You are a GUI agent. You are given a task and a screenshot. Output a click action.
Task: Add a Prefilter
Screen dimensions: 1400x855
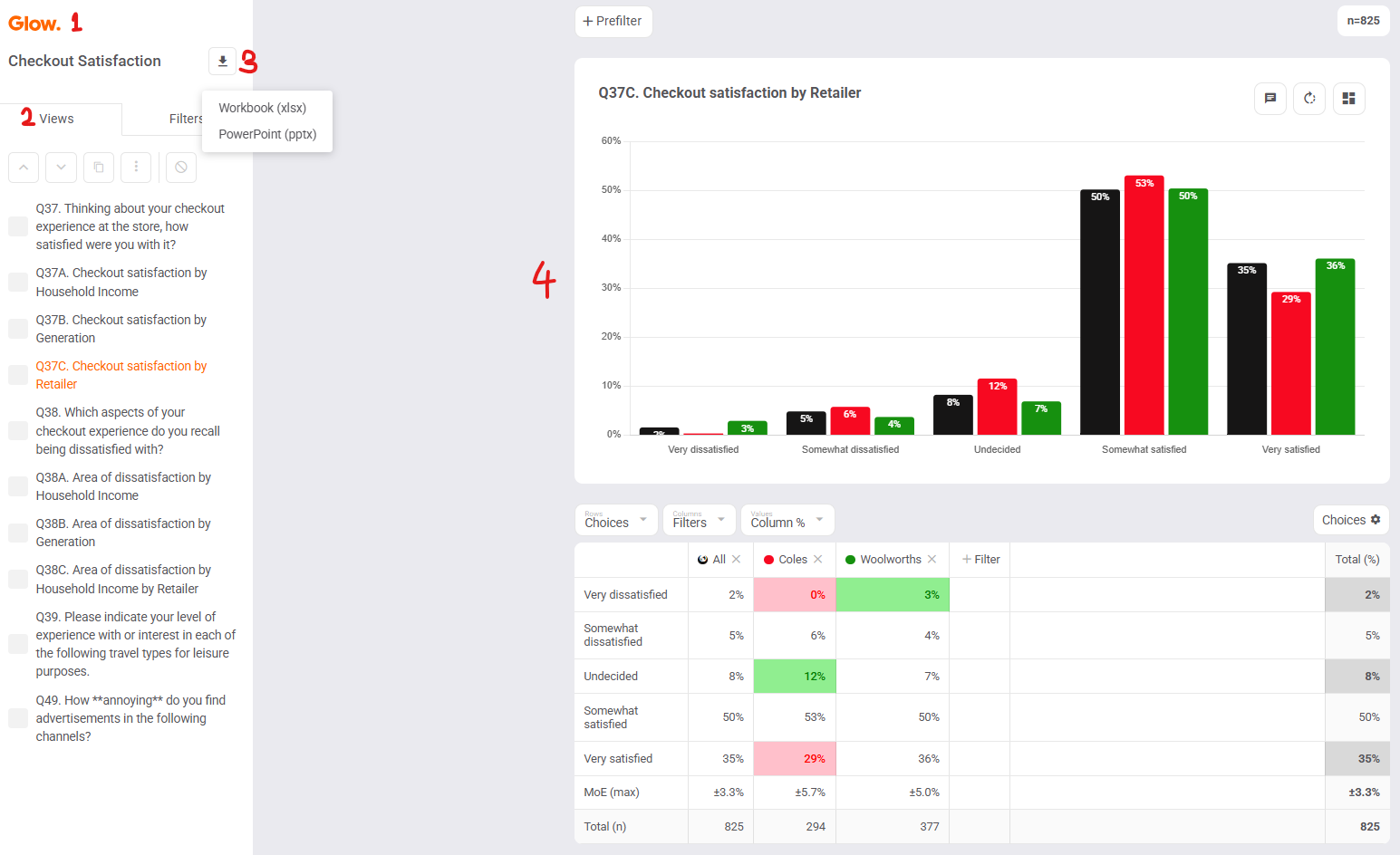point(613,21)
